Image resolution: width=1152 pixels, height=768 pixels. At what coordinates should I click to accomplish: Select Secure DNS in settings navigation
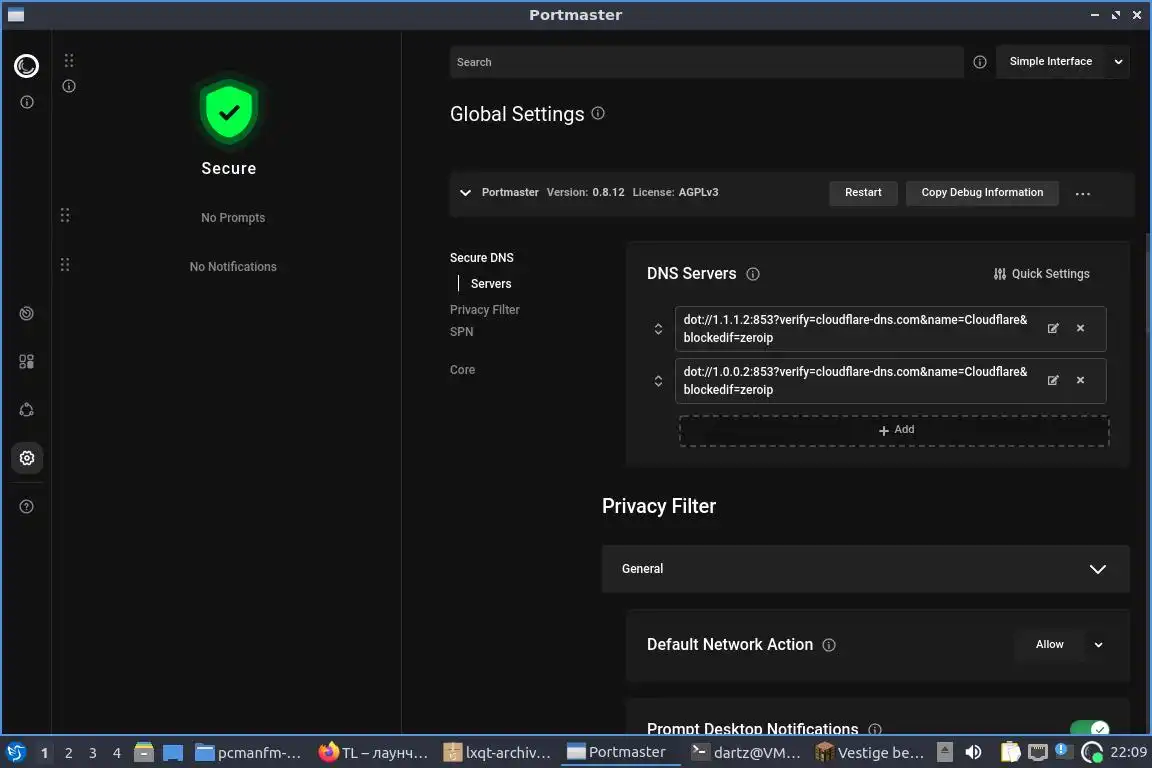pos(481,258)
